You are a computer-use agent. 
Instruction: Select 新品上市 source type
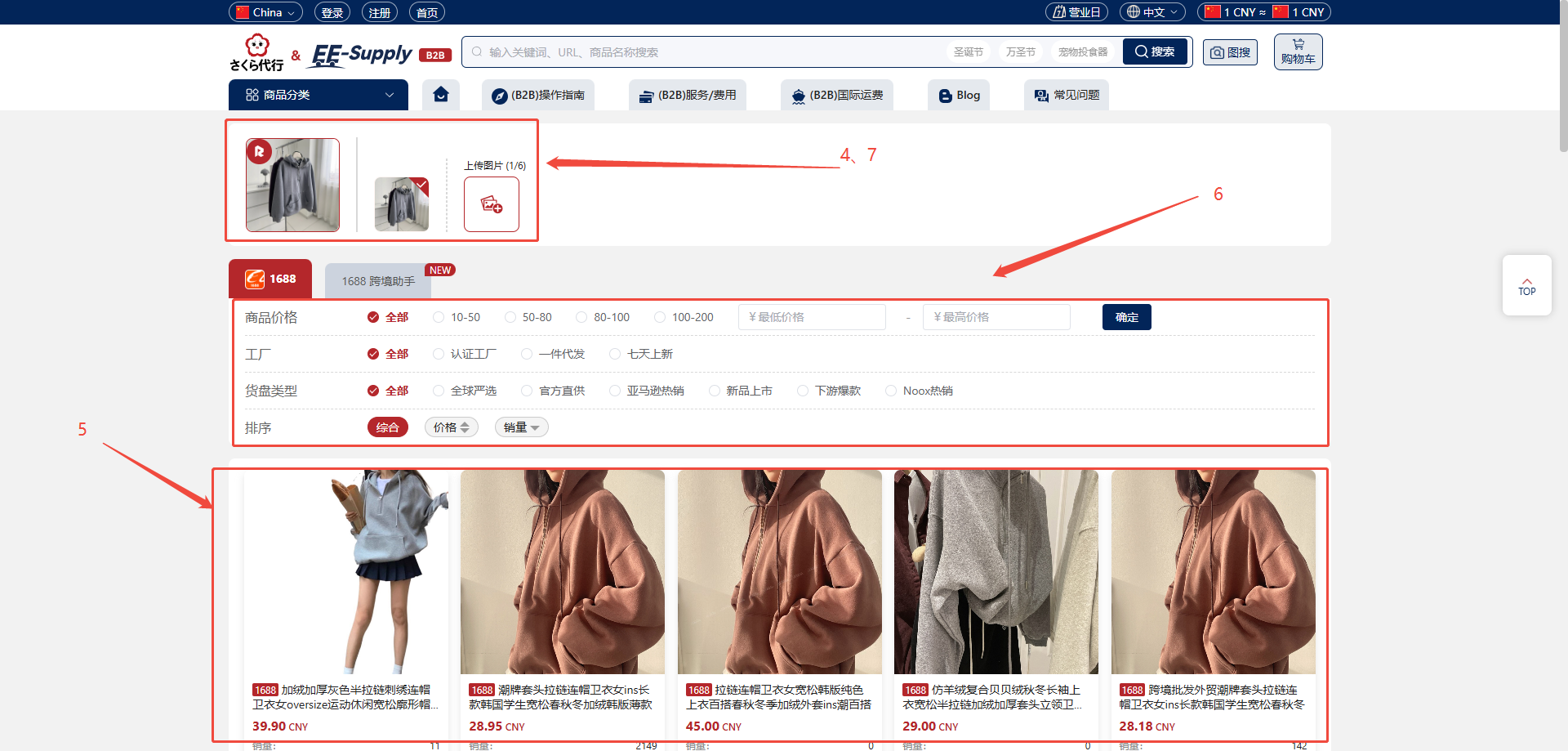tap(741, 391)
